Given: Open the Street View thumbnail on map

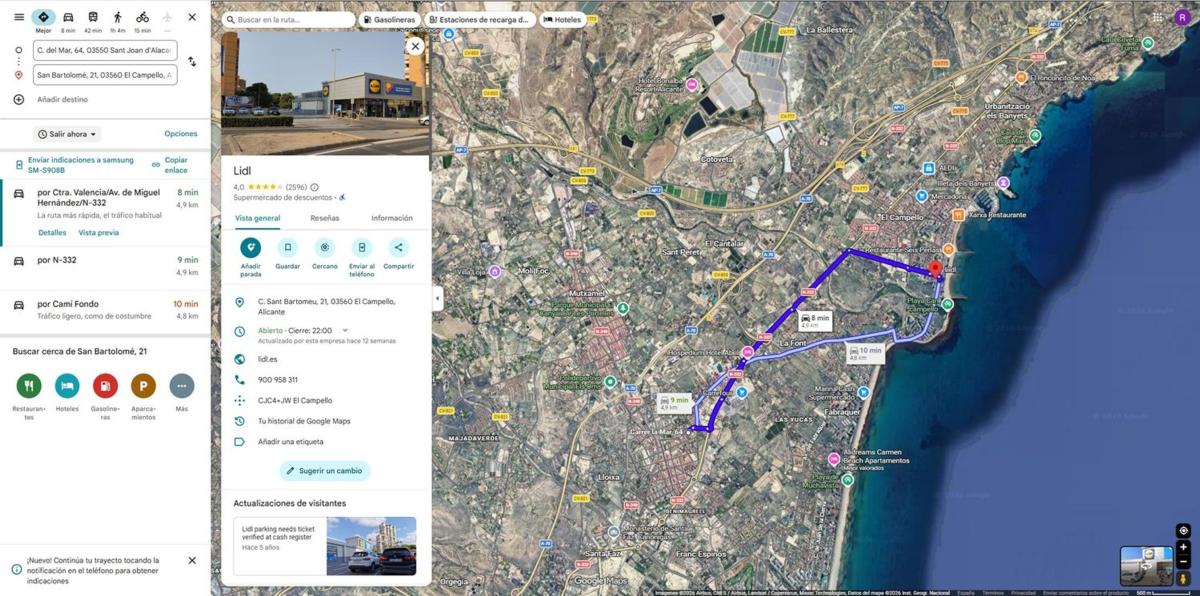Looking at the screenshot, I should coord(1146,566).
